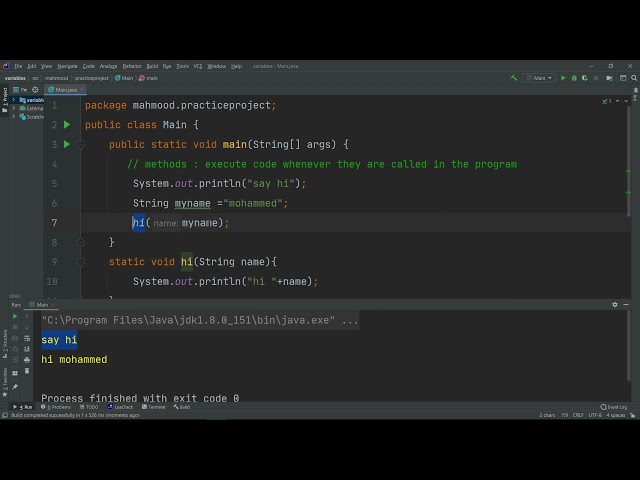Go to next highlighted problem arrow
The image size is (640, 480).
[x=626, y=101]
